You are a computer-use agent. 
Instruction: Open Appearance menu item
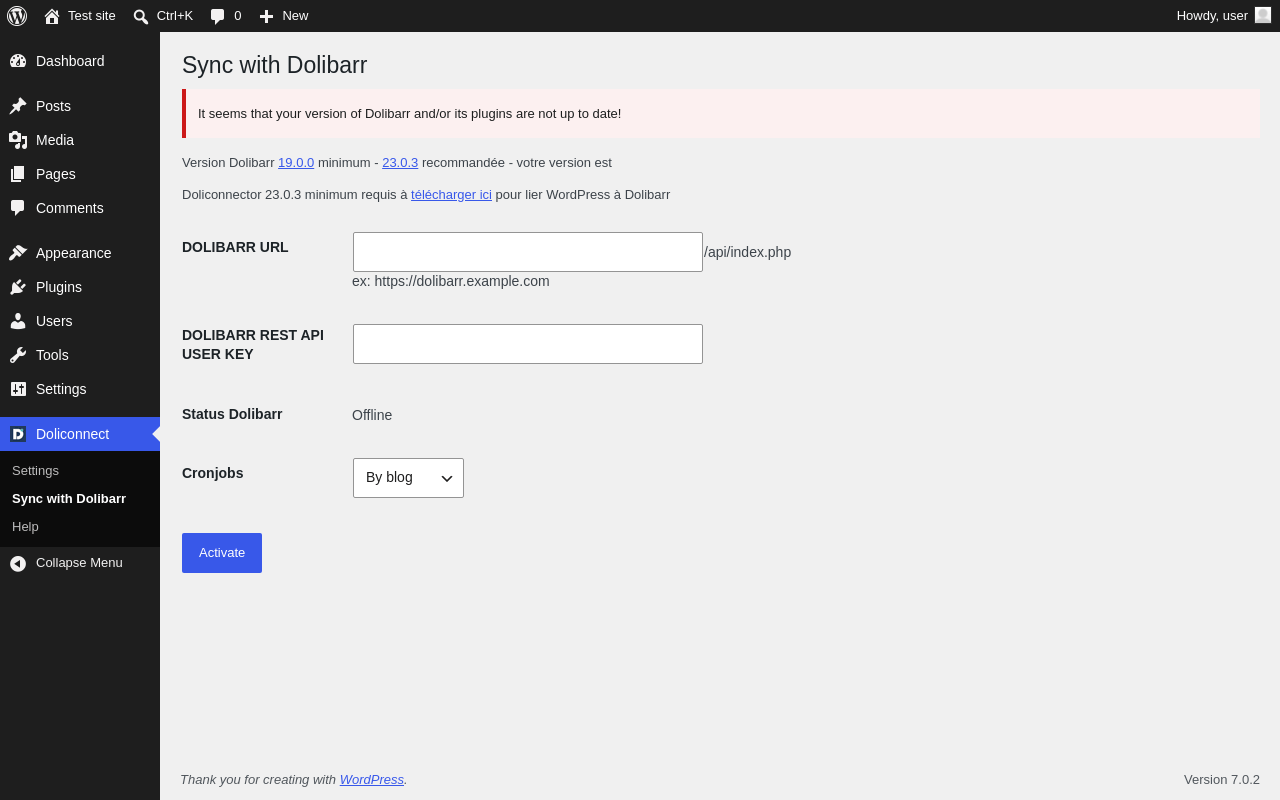[x=80, y=253]
